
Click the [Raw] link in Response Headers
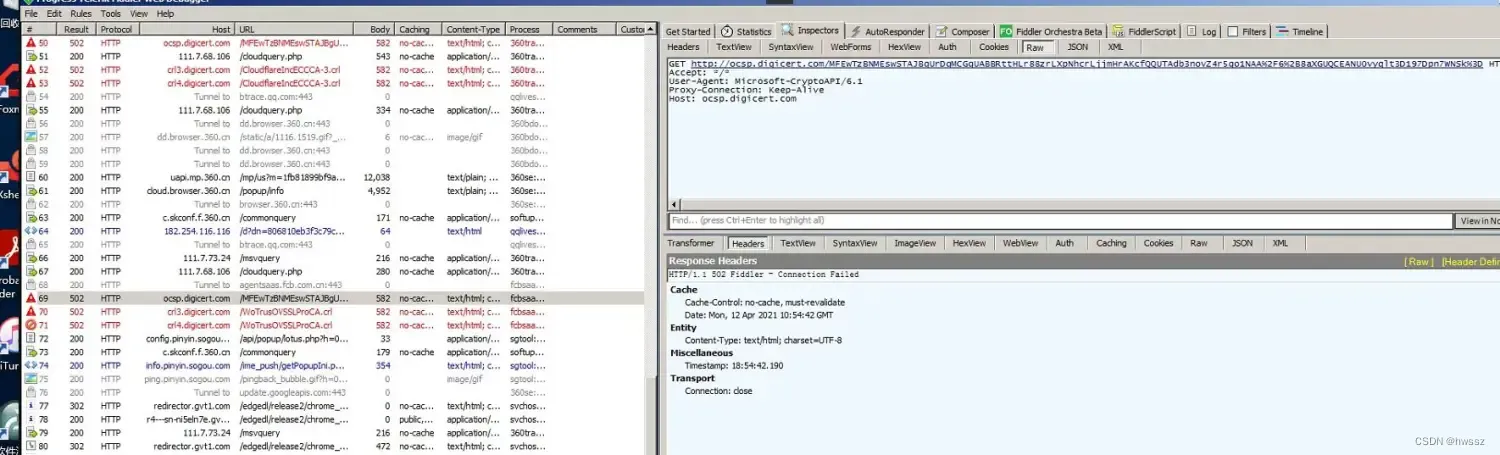1418,261
